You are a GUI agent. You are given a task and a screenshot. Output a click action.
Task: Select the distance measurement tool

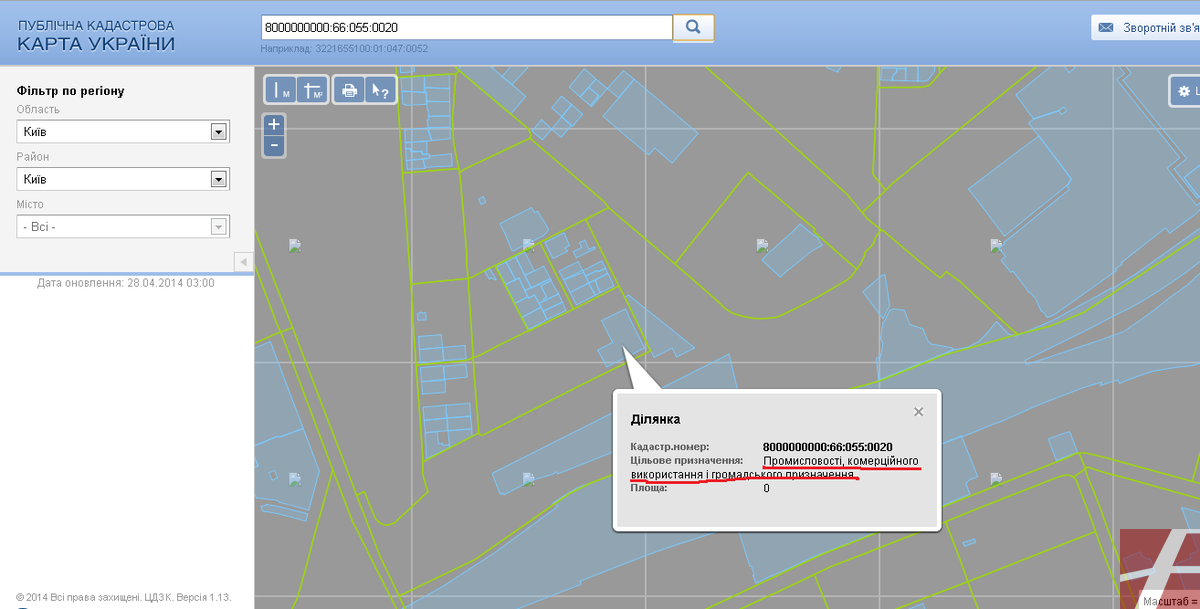(280, 90)
